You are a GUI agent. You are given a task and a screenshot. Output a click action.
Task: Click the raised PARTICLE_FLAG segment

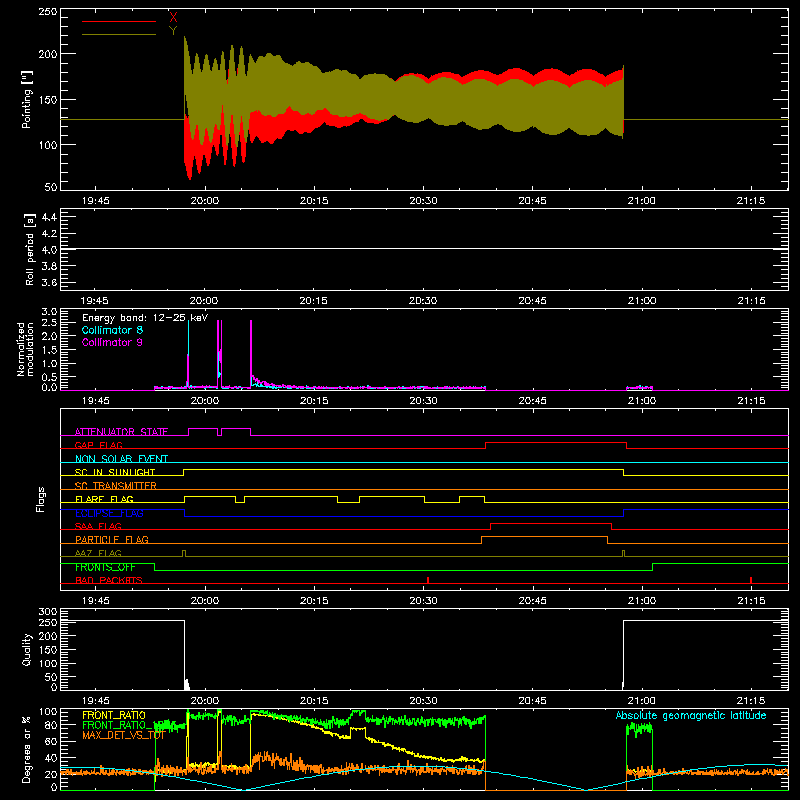(544, 537)
